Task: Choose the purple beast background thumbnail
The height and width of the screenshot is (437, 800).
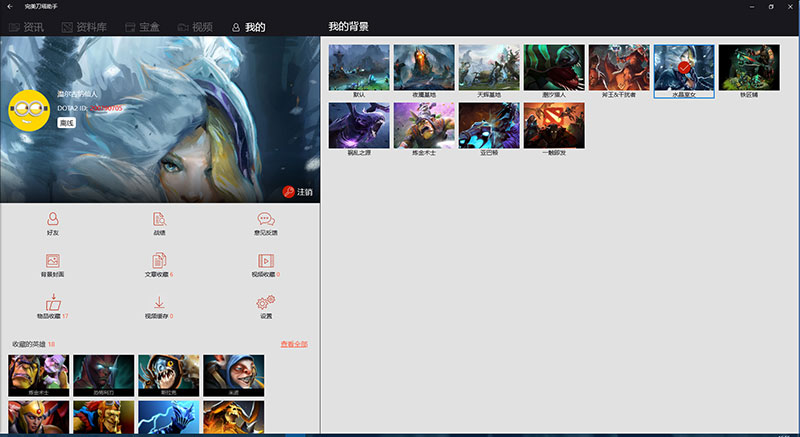Action: tap(359, 125)
